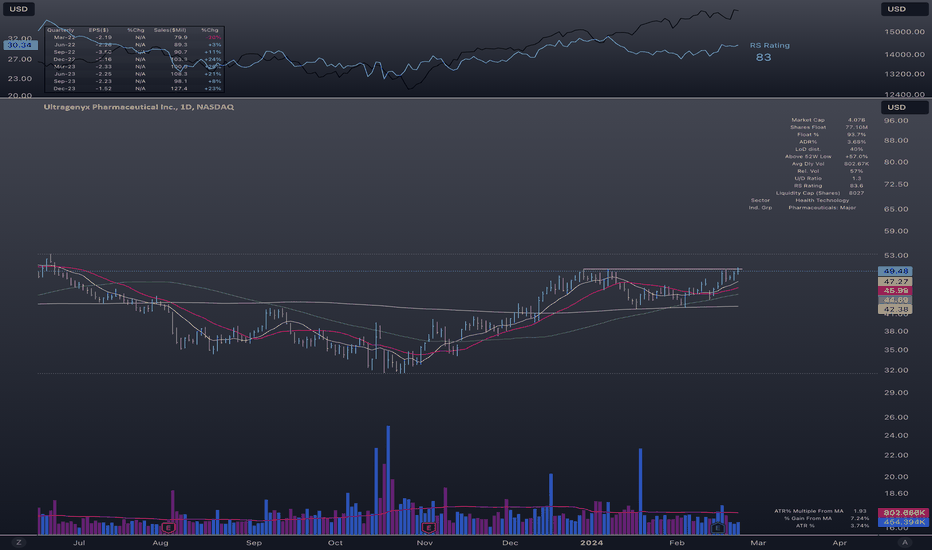Click the Ind. Grp value Pharmaceuticals: Major
932x550 pixels.
pyautogui.click(x=822, y=208)
